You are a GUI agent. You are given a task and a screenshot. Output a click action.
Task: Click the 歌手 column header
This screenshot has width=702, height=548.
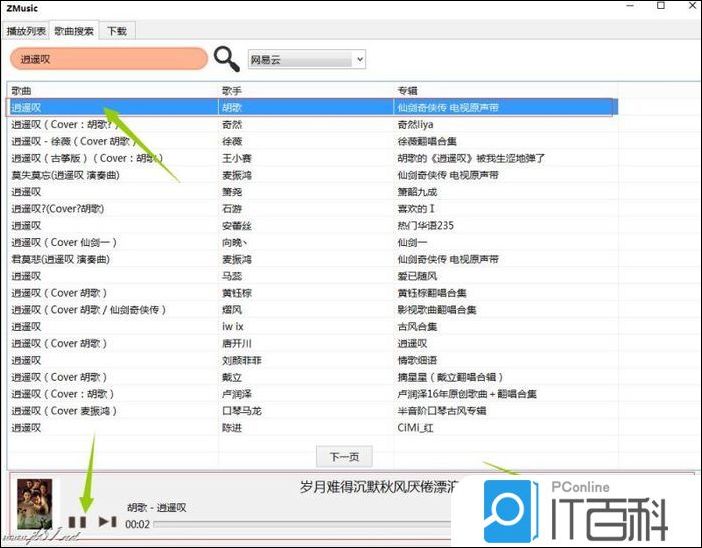coord(232,90)
